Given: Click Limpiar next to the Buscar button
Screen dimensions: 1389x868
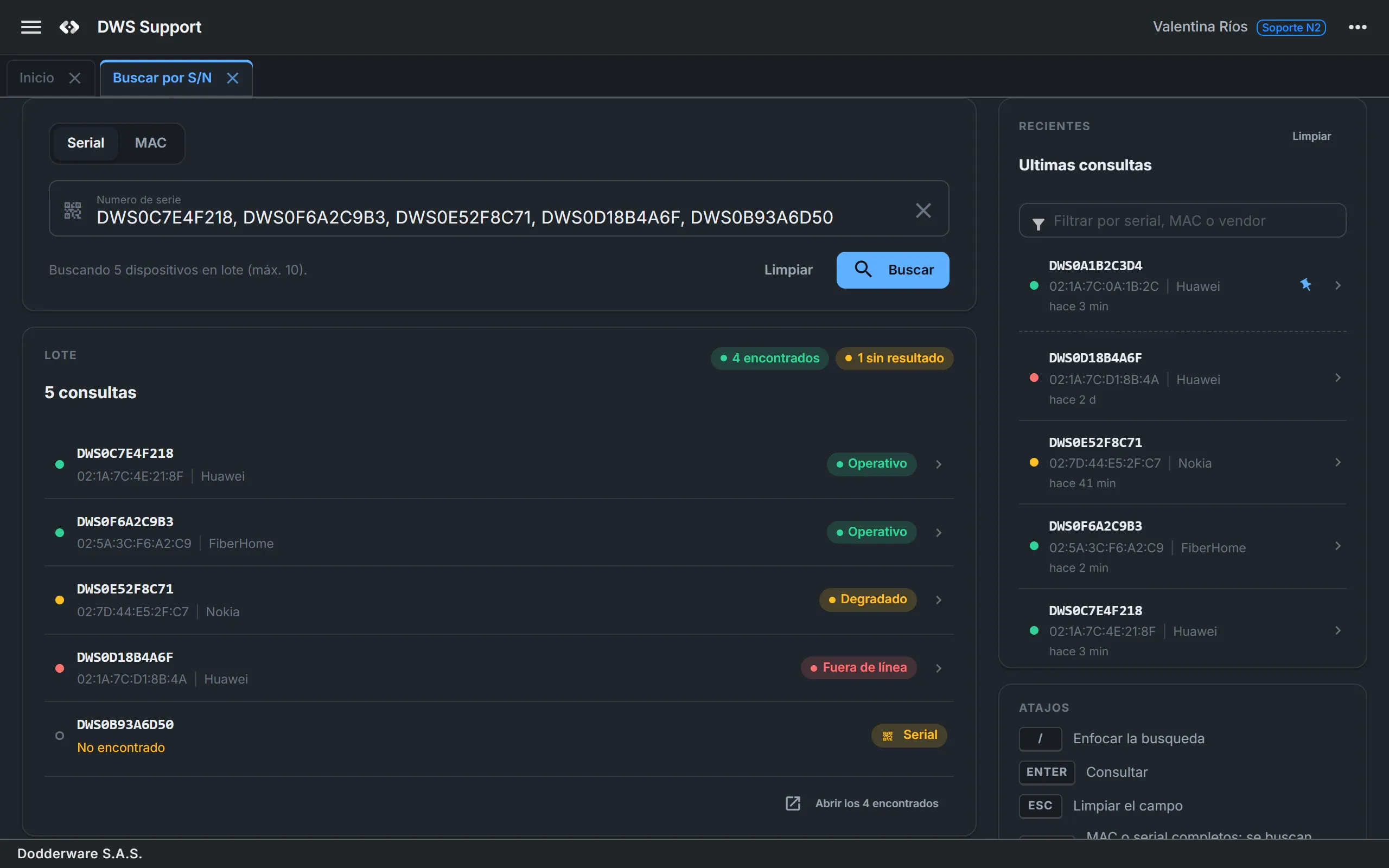Looking at the screenshot, I should tap(788, 270).
